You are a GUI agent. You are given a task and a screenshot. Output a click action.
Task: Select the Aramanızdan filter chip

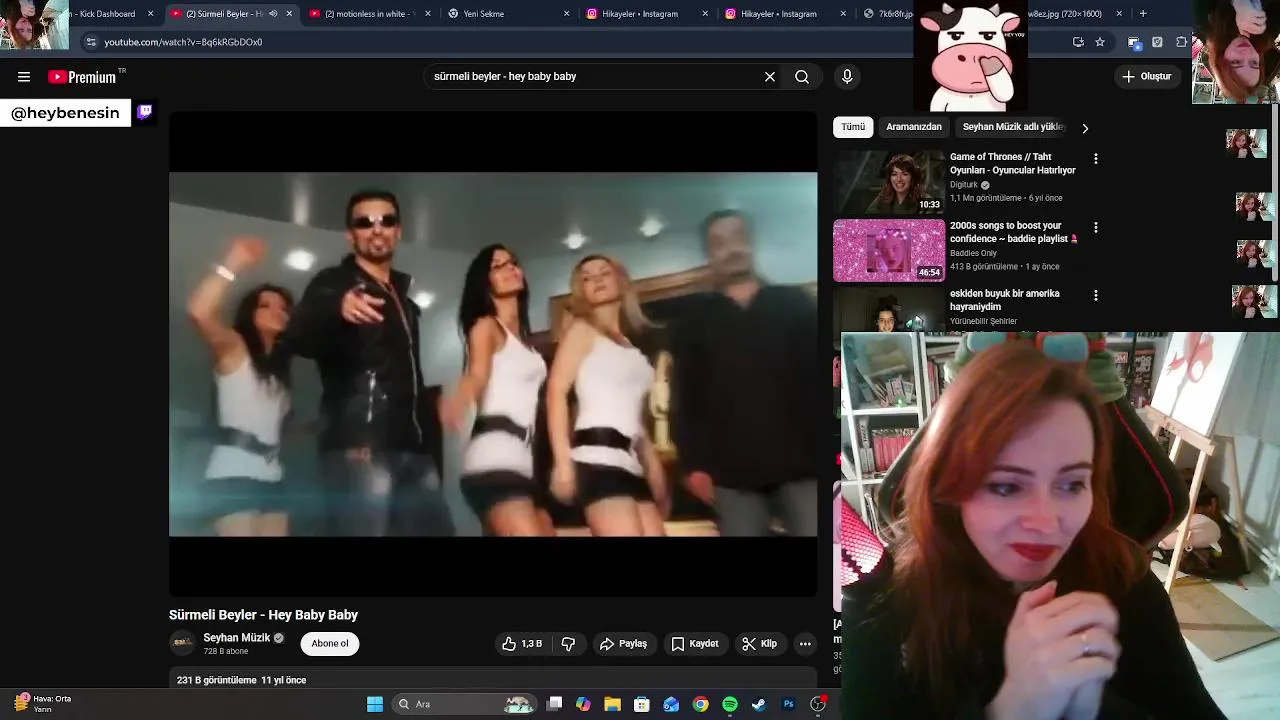(x=914, y=127)
